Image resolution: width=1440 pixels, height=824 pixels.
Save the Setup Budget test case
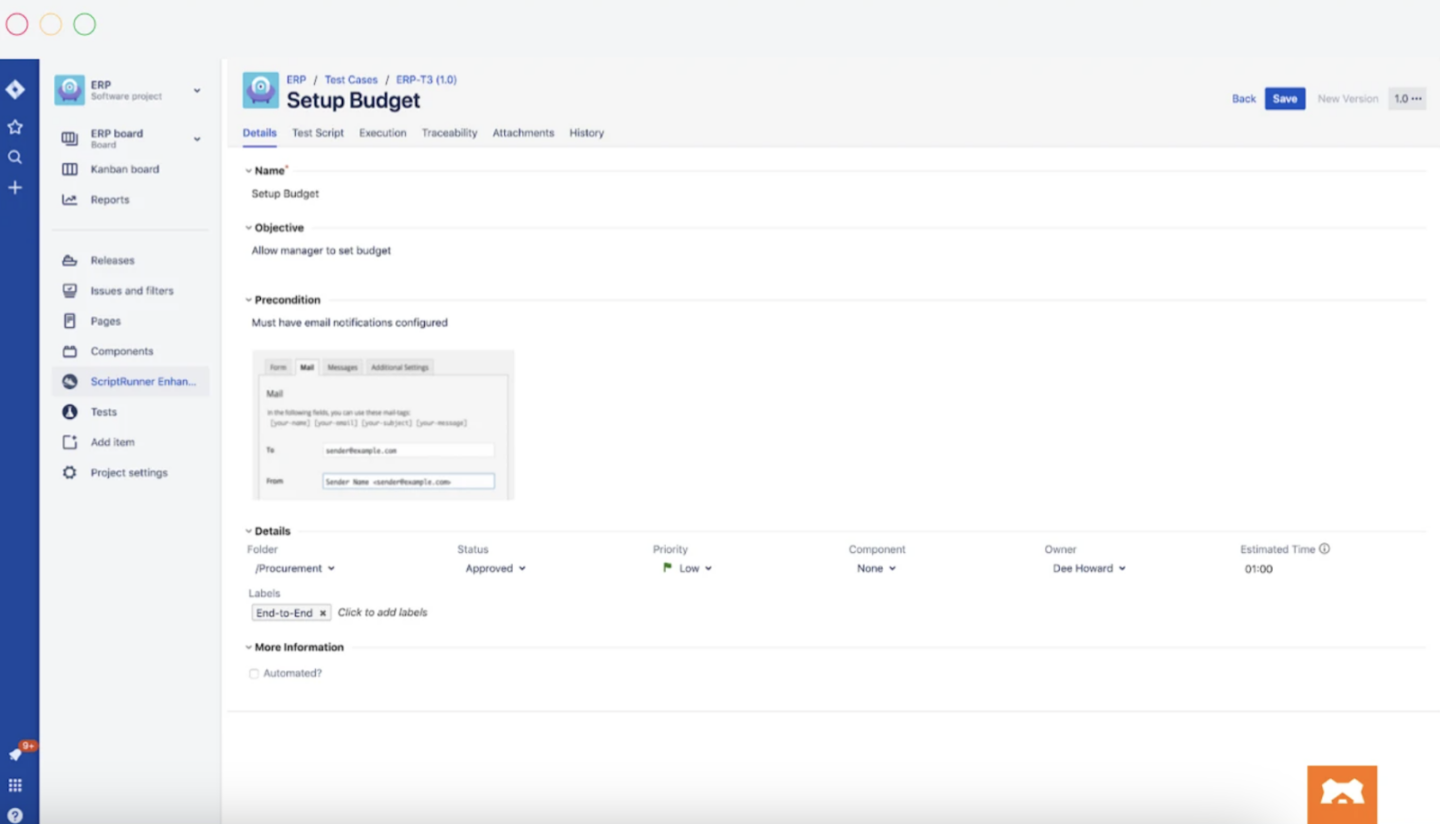[x=1285, y=98]
